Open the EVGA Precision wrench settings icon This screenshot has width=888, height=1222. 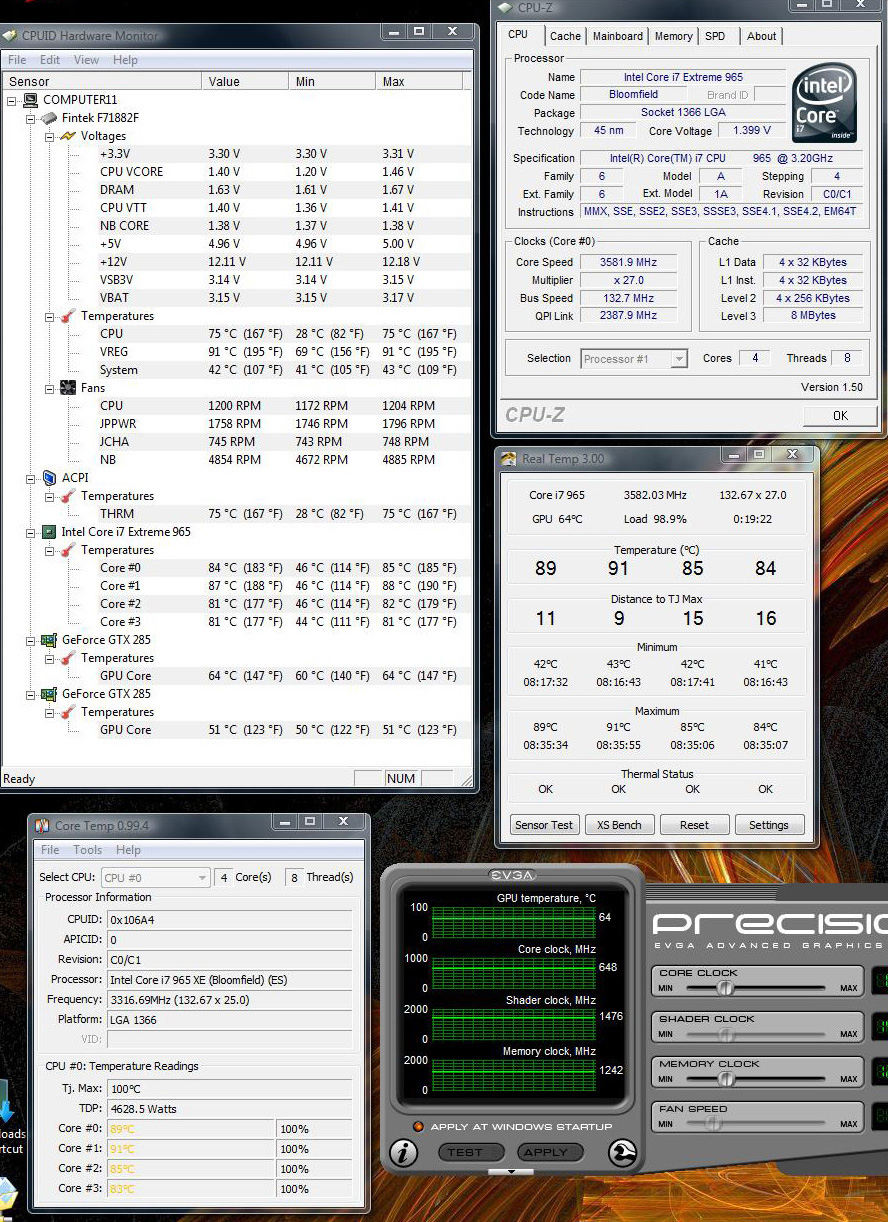(x=622, y=1153)
